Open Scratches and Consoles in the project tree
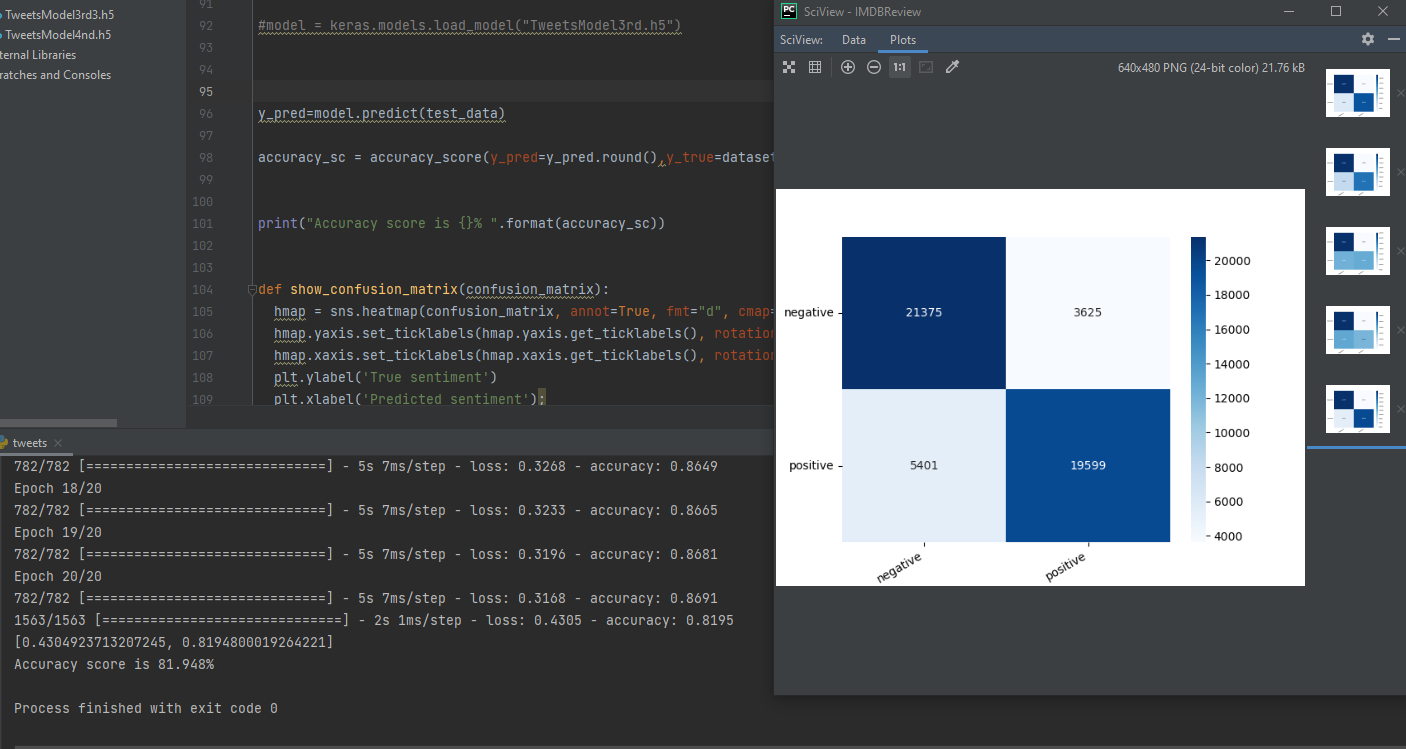 (x=56, y=74)
